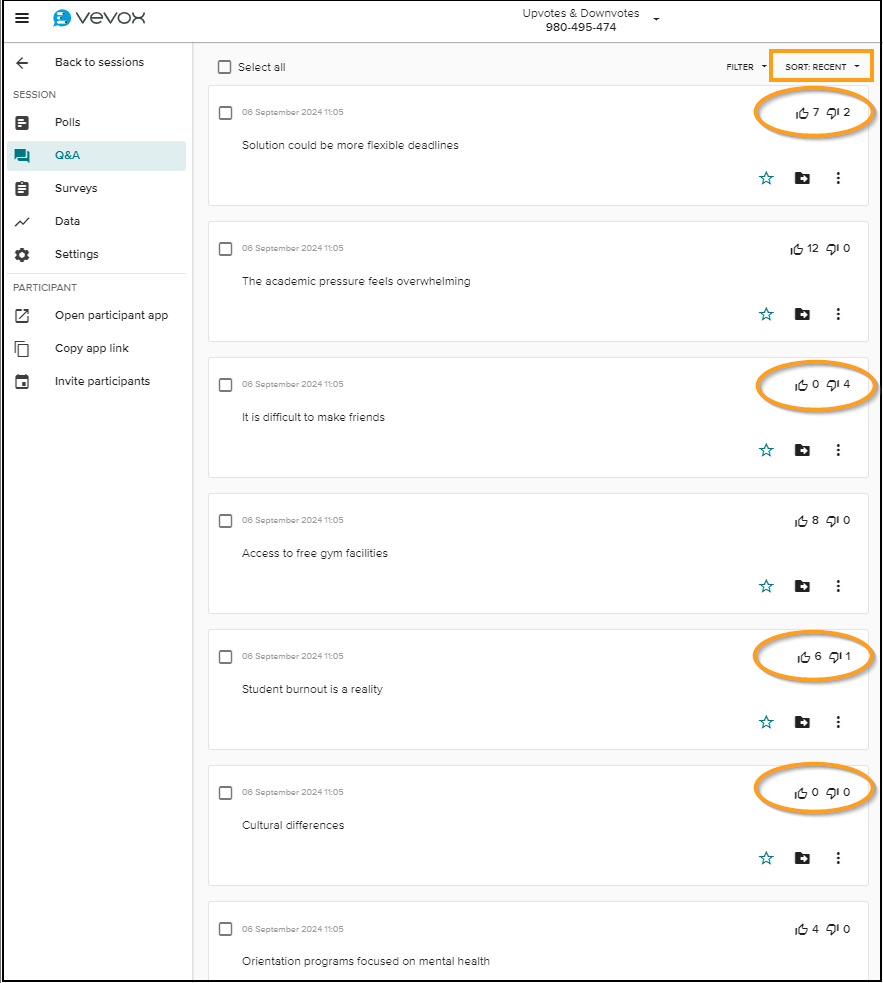Image resolution: width=883 pixels, height=983 pixels.
Task: Expand the session title dropdown arrow
Action: tap(656, 19)
